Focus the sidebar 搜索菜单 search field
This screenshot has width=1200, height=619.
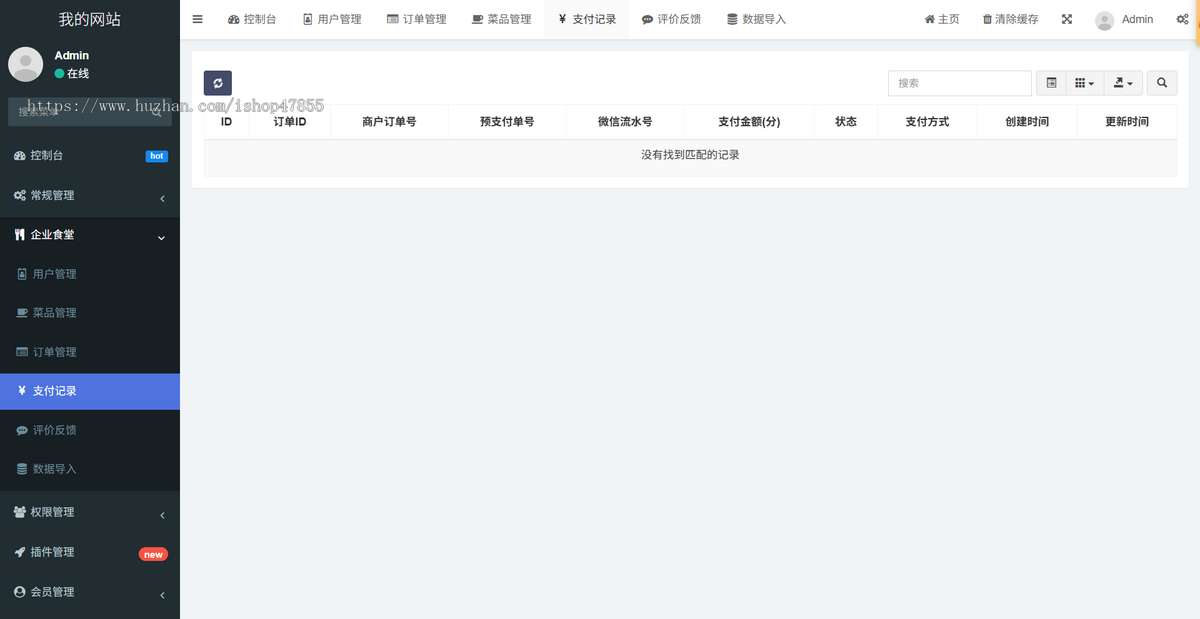[x=78, y=112]
